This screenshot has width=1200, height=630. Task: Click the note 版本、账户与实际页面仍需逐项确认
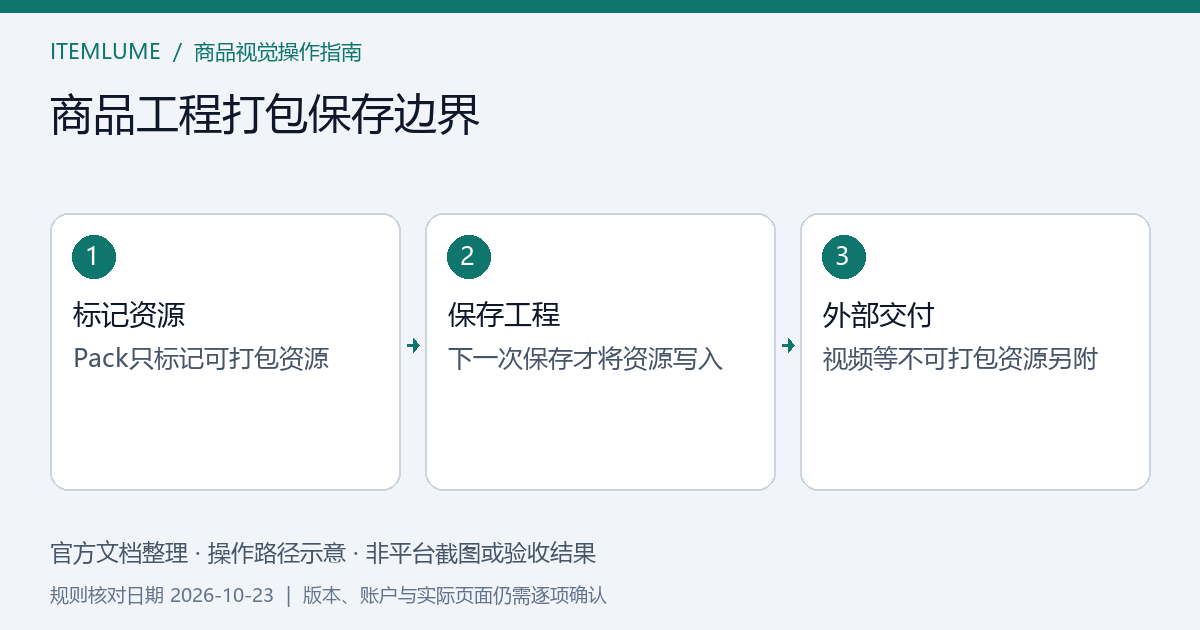pos(455,596)
